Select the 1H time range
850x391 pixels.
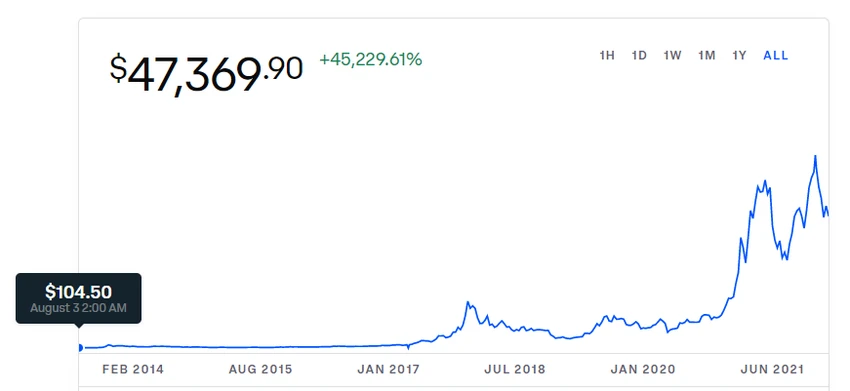[x=607, y=55]
